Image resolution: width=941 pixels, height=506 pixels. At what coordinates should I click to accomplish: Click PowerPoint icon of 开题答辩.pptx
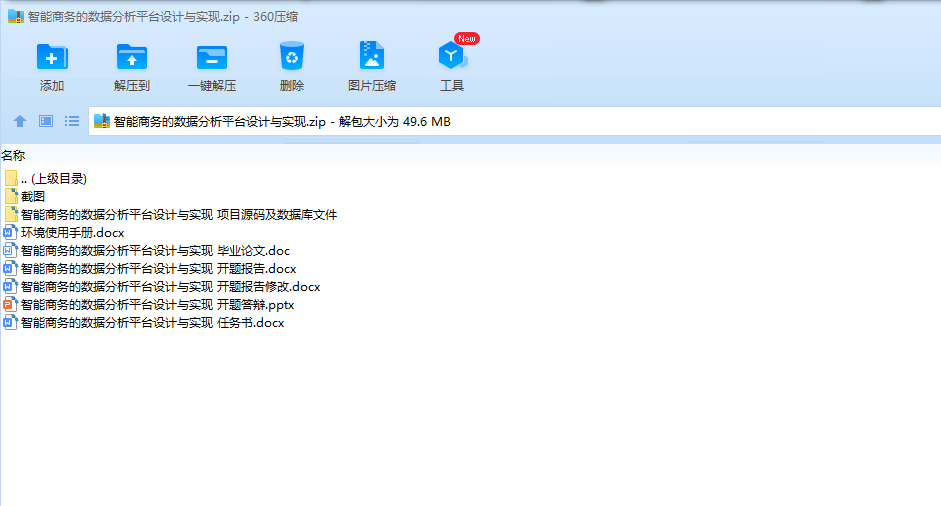pyautogui.click(x=10, y=304)
